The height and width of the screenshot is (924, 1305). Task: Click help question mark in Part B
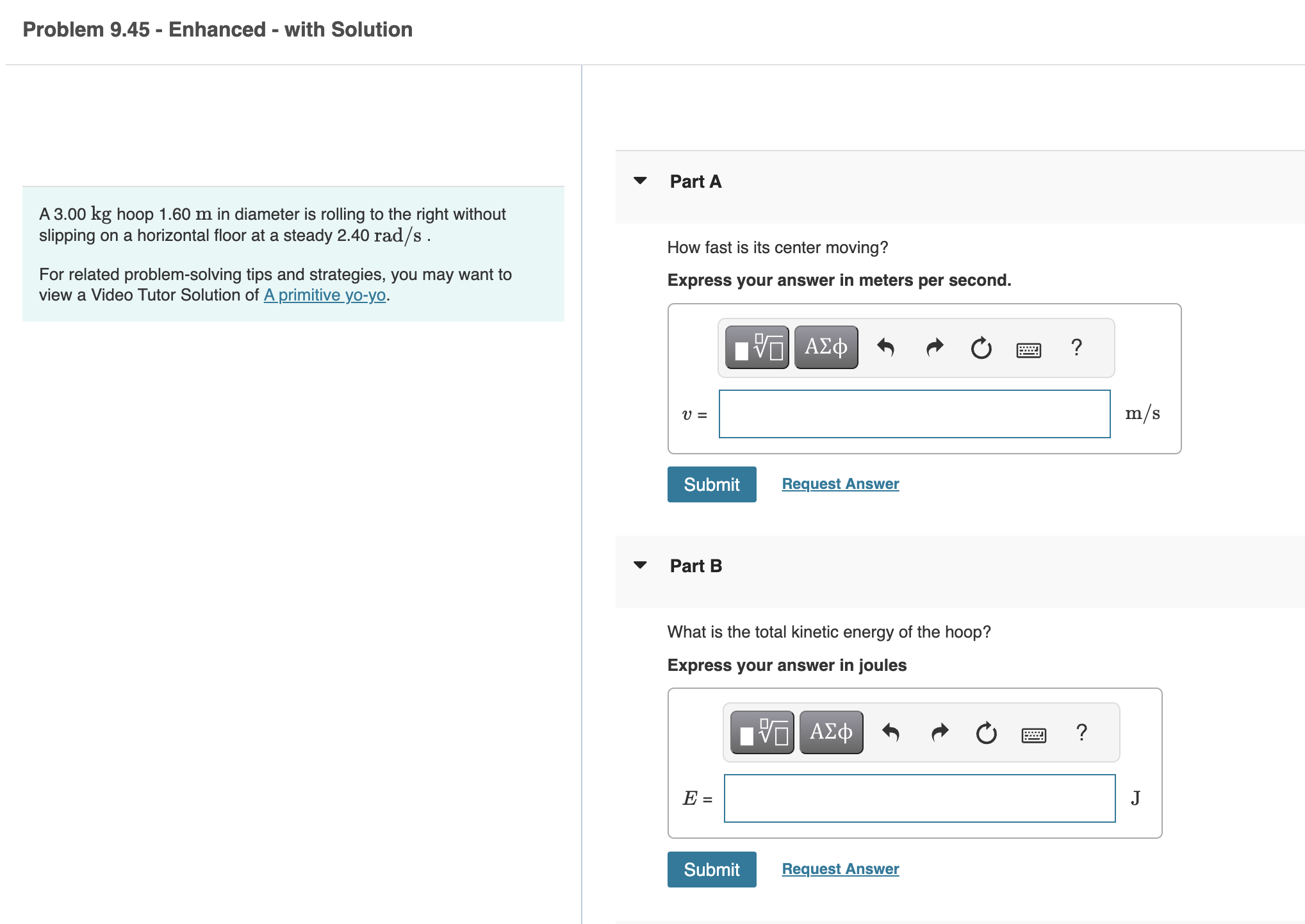[x=1081, y=732]
